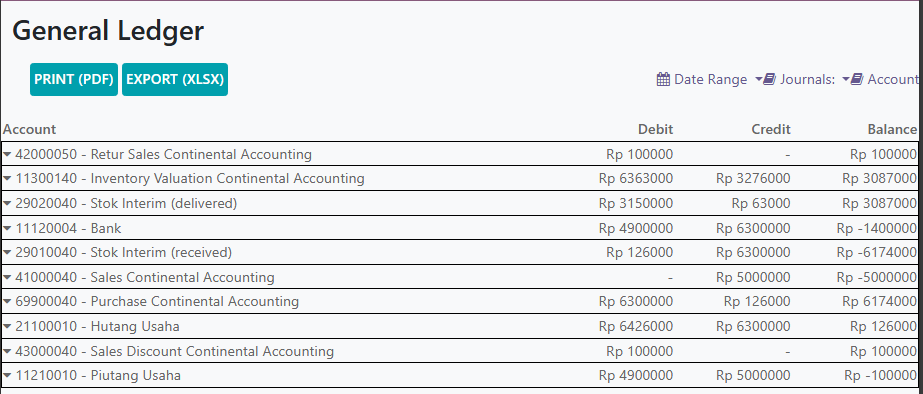Click the Date Range calendar icon
This screenshot has width=923, height=394.
[x=663, y=79]
